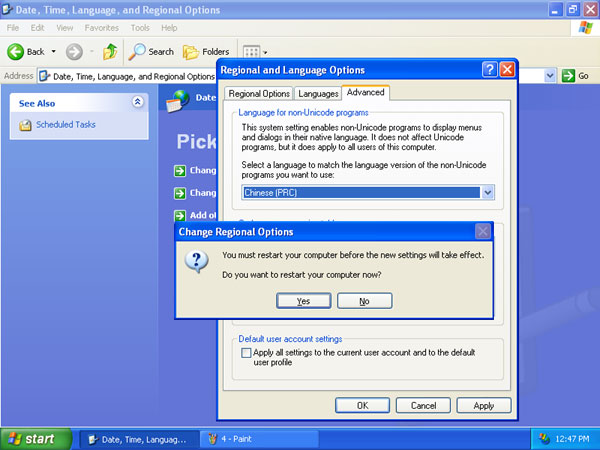The image size is (600, 450).
Task: Toggle the Folders pane button
Action: point(205,51)
